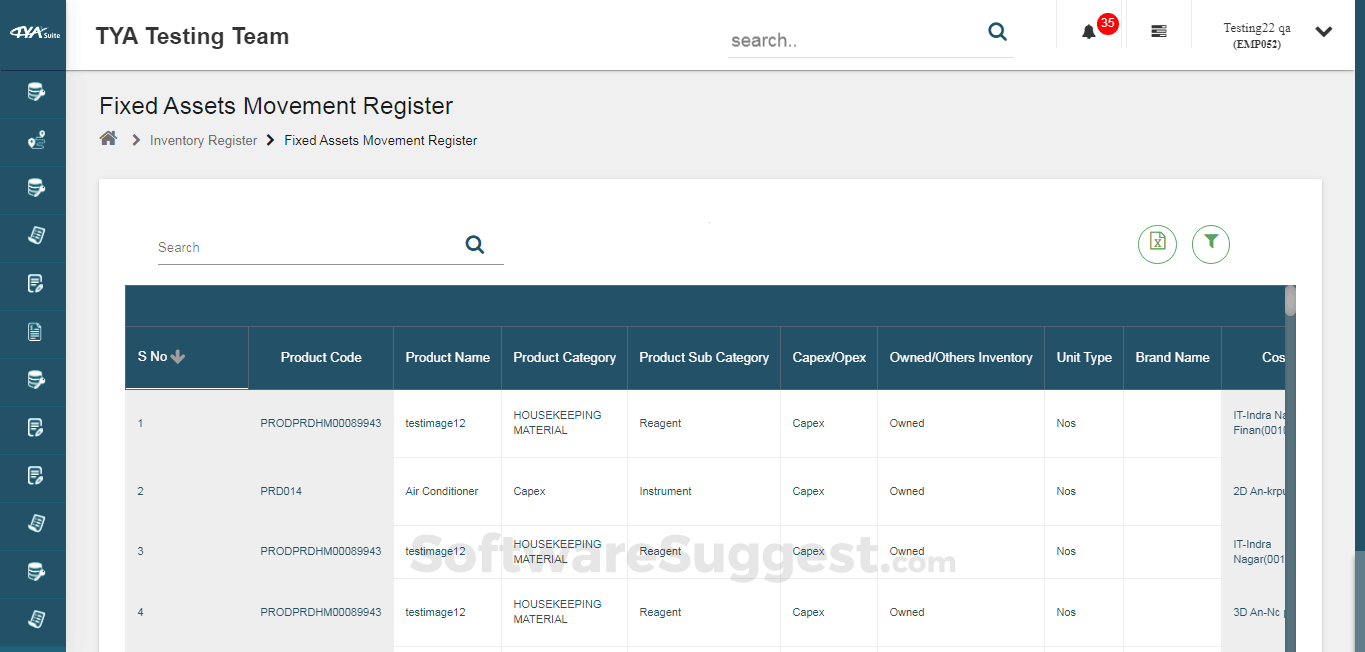Click the magnifier icon beside the table search
The image size is (1365, 652).
474,244
